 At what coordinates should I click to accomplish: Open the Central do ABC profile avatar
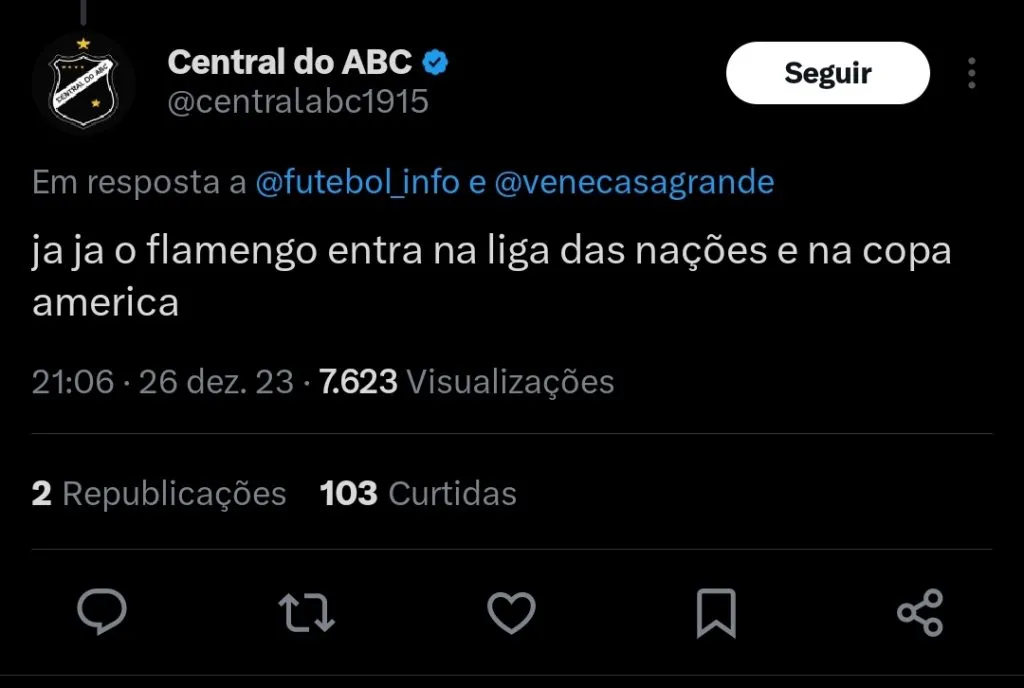click(x=84, y=84)
